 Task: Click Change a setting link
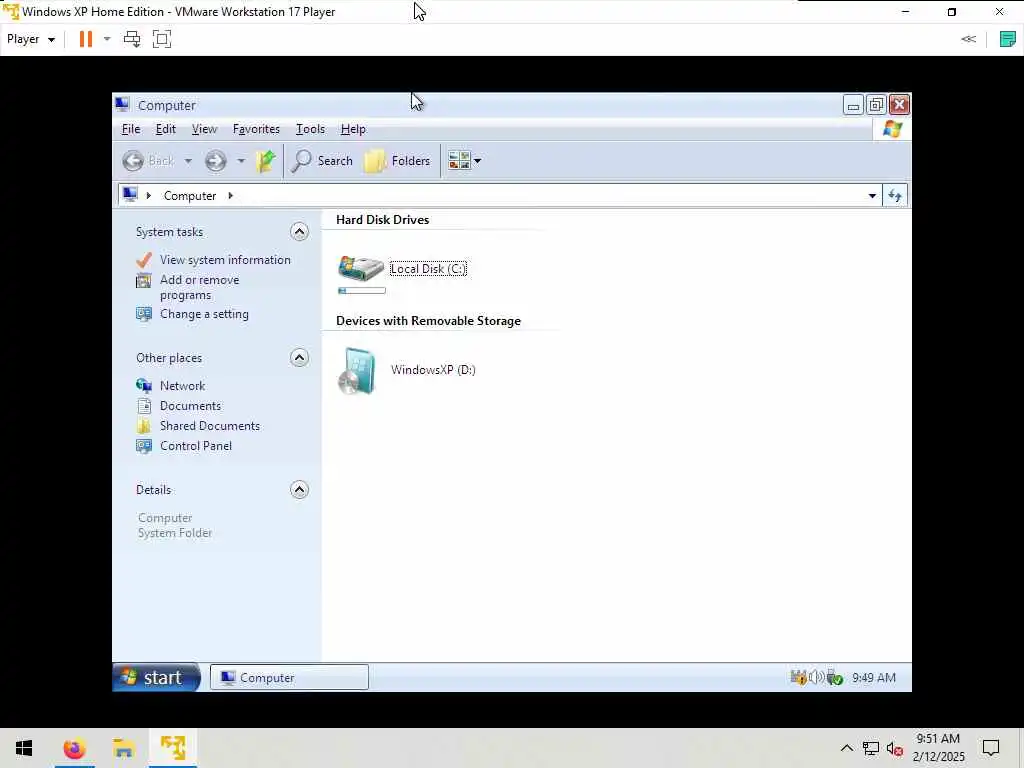(x=204, y=314)
